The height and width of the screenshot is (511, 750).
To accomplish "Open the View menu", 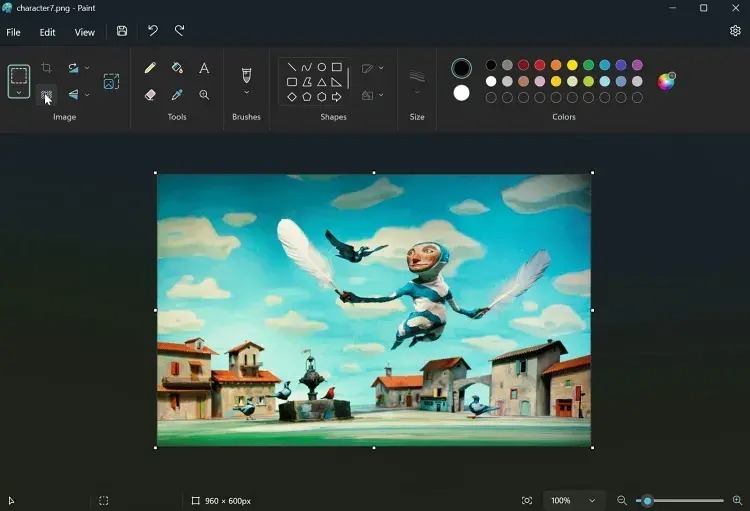I will pos(85,32).
